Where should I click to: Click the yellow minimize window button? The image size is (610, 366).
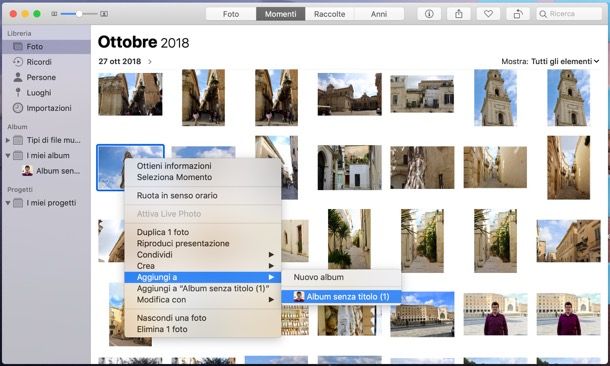click(x=25, y=14)
